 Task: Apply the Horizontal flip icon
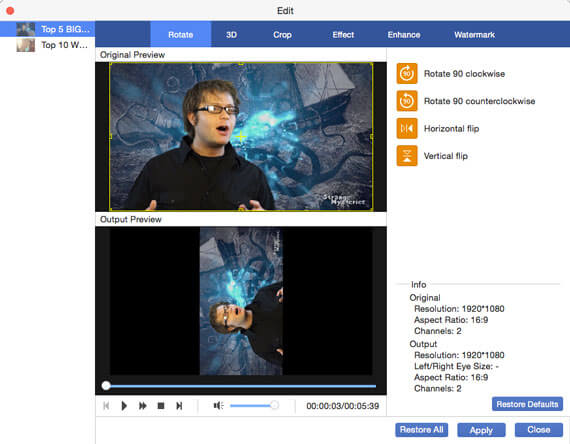click(x=407, y=128)
